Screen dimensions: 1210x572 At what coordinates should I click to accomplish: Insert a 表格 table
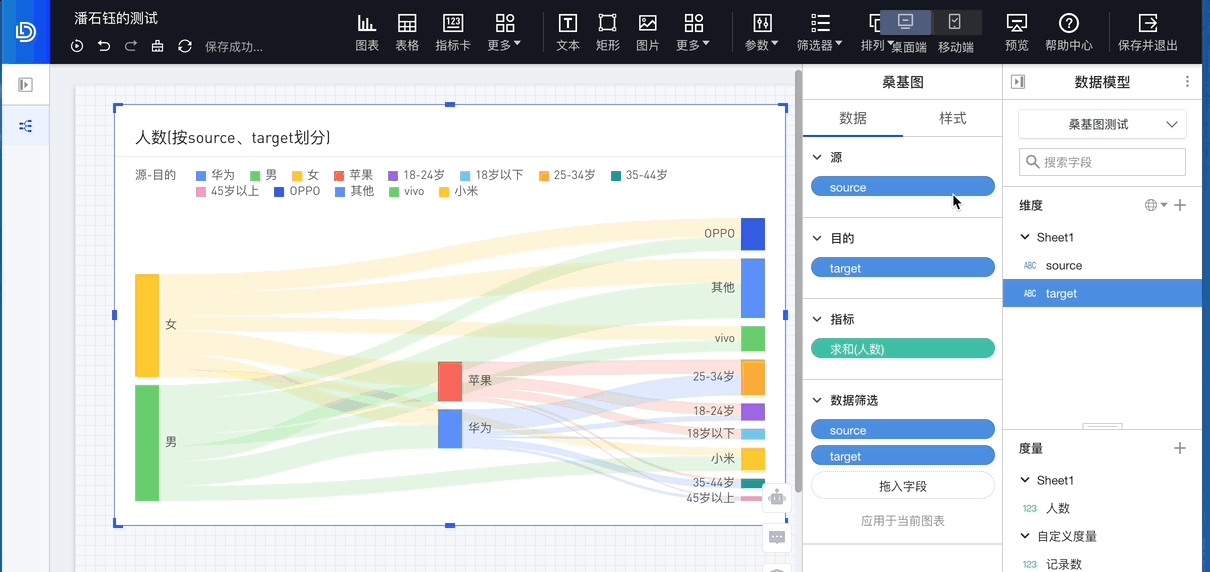pyautogui.click(x=407, y=32)
